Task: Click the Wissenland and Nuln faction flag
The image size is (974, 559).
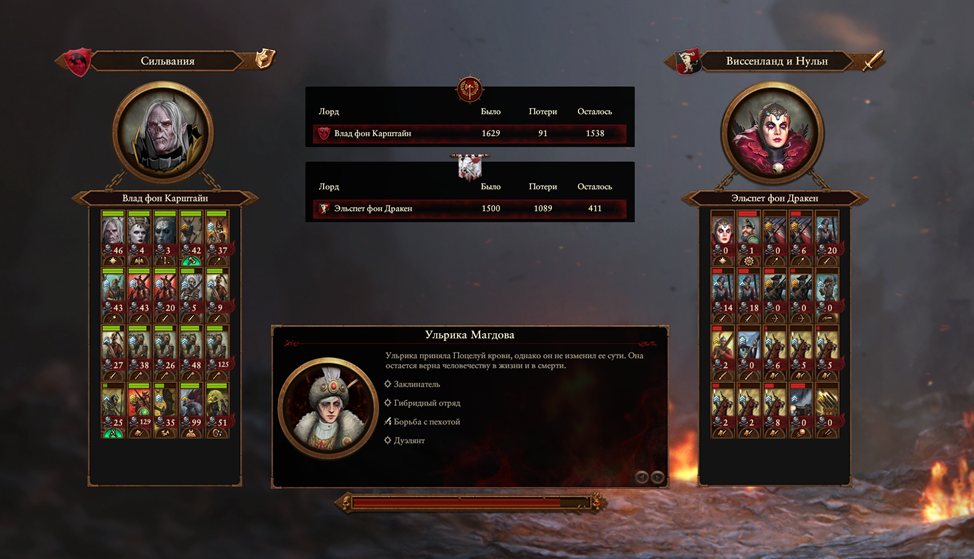Action: coord(688,61)
